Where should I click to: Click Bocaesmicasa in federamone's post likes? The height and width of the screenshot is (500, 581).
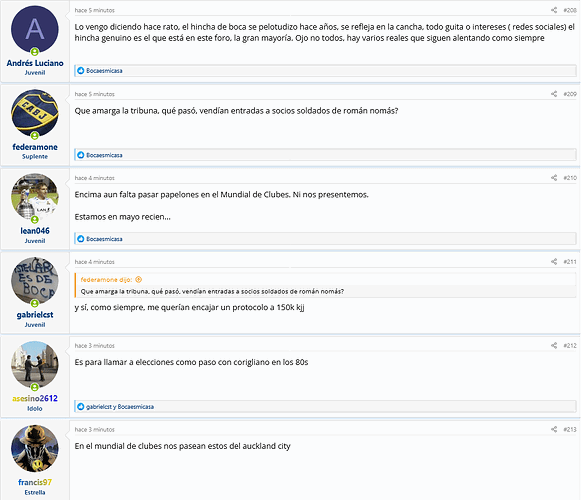104,155
